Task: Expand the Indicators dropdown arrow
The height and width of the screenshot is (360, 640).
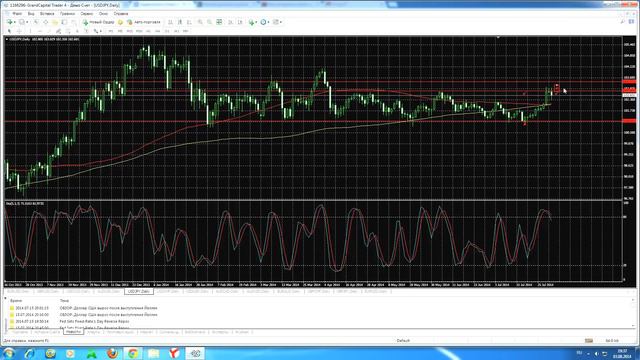Action: (256, 22)
